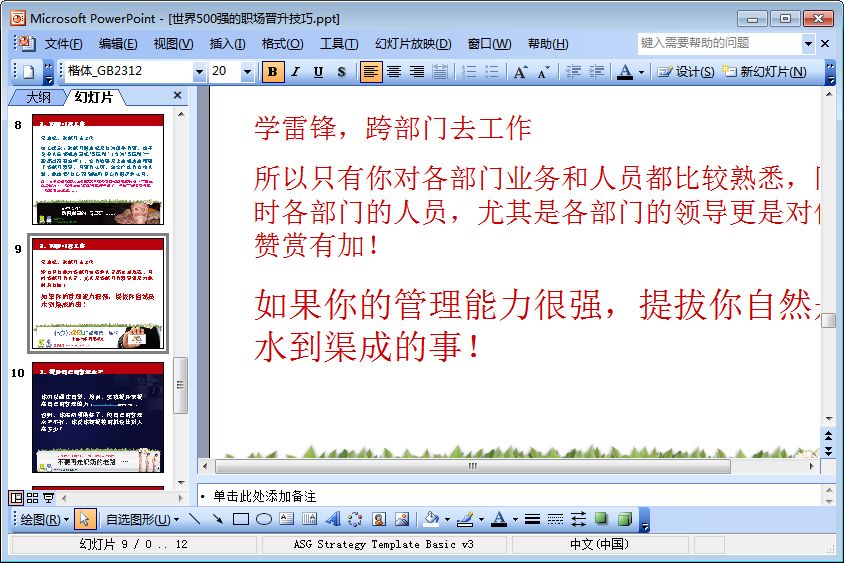Image resolution: width=844 pixels, height=563 pixels.
Task: Open font name dropdown 楷体_GB2312
Action: 199,72
